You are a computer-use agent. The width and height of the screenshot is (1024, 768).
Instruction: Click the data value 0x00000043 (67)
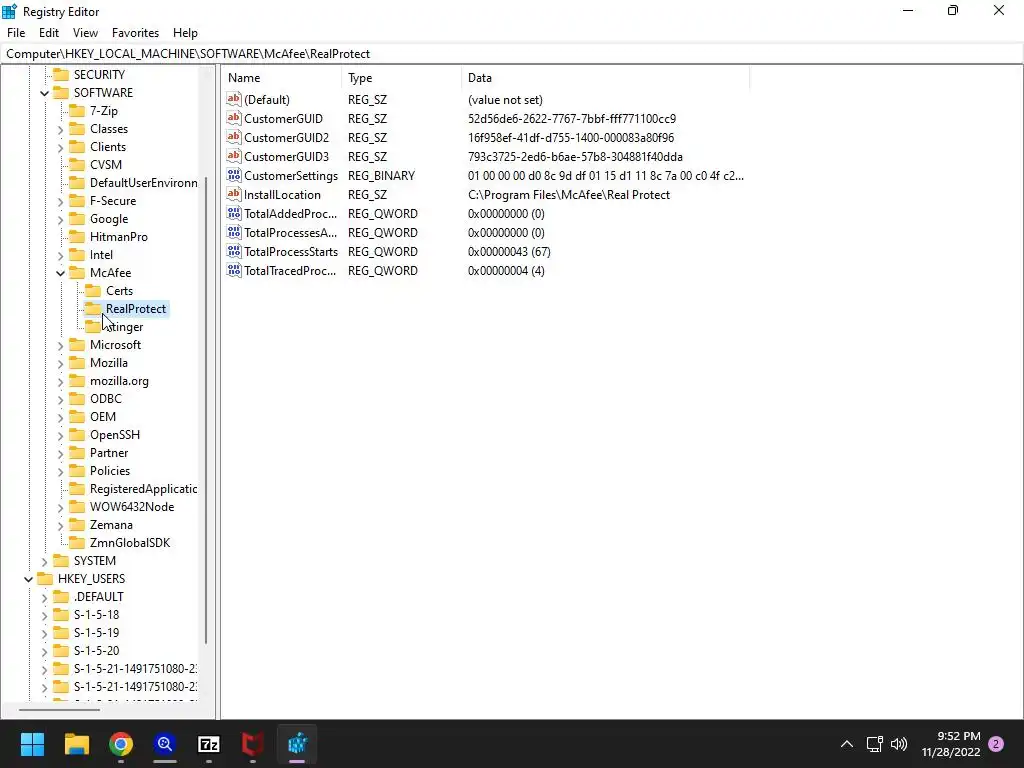[x=509, y=251]
